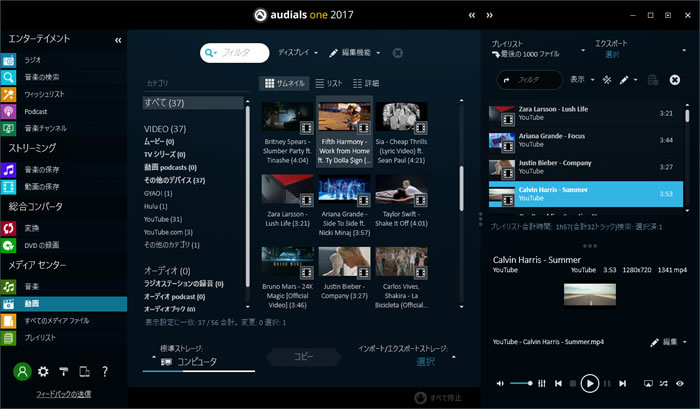Click the send feedback (フィードバックの送信) link

click(x=63, y=394)
